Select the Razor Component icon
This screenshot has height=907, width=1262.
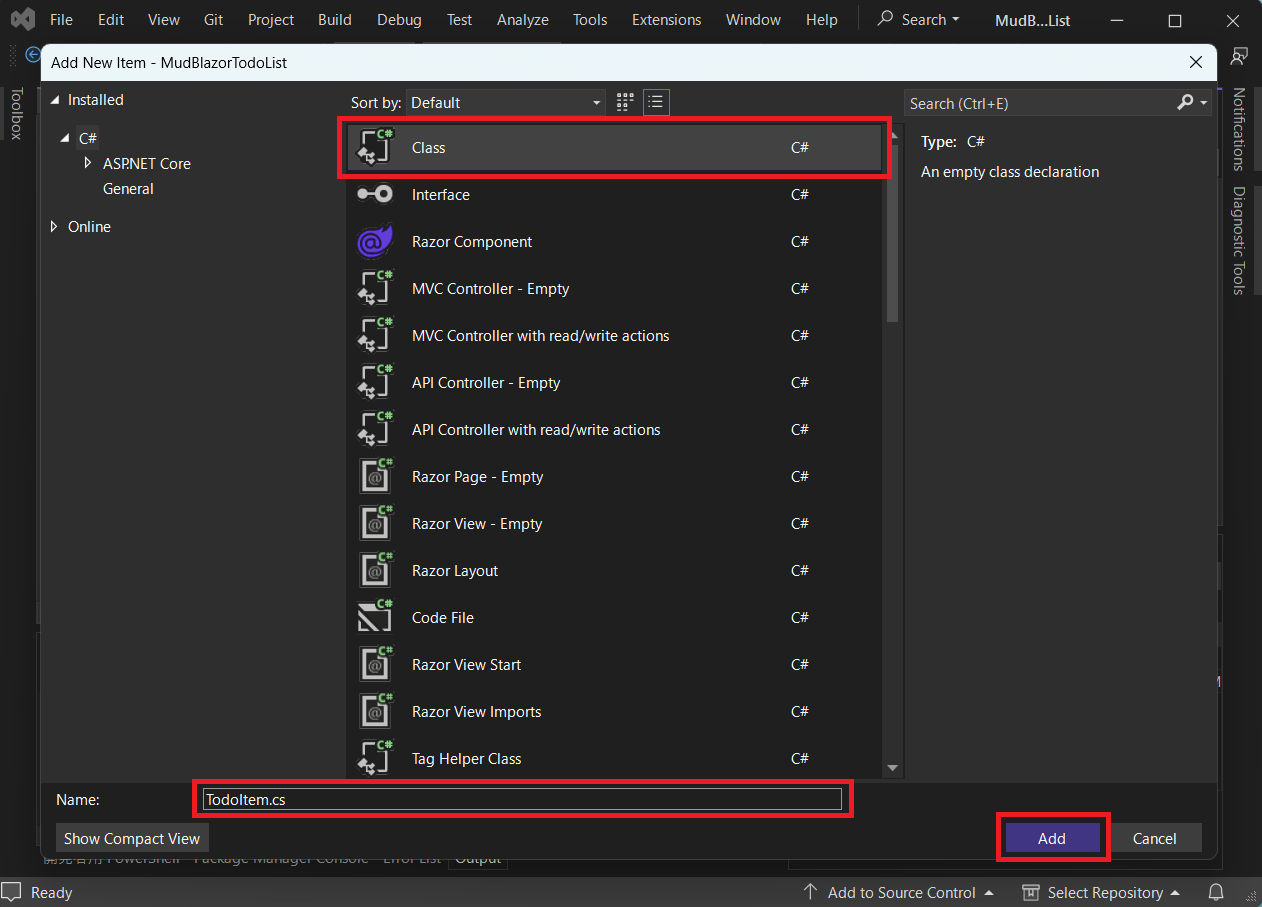click(375, 241)
